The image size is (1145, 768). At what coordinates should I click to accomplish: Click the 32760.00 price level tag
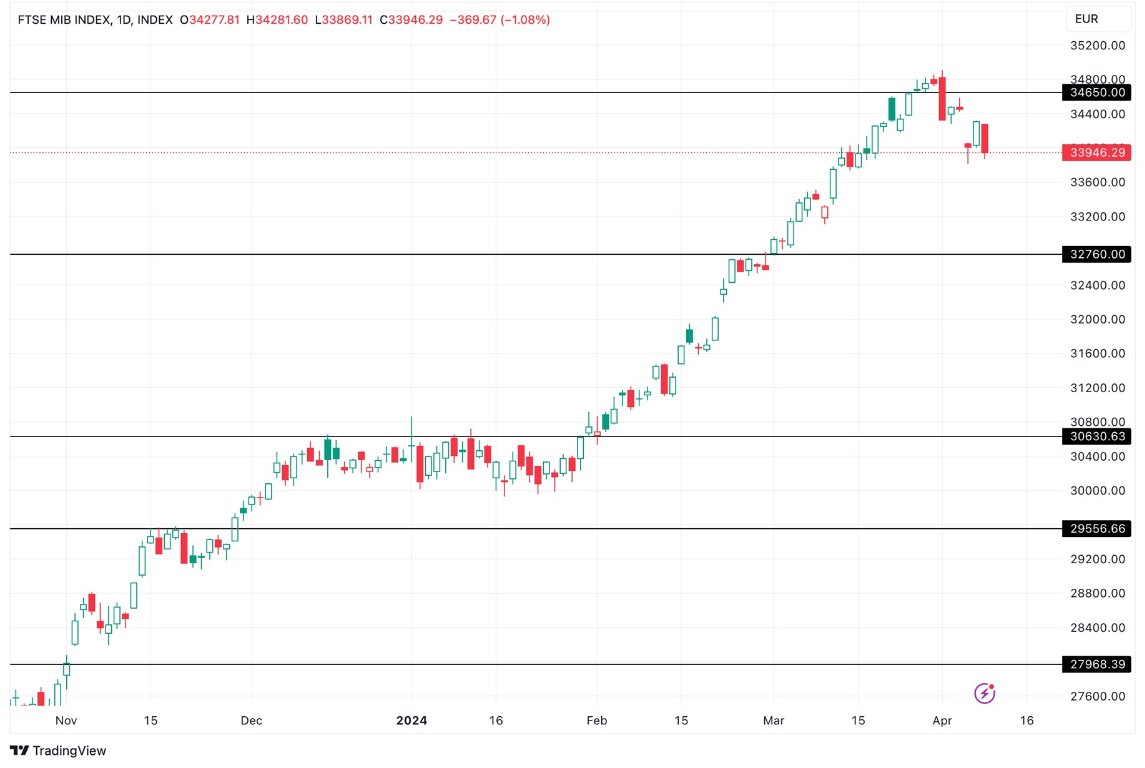click(1096, 254)
